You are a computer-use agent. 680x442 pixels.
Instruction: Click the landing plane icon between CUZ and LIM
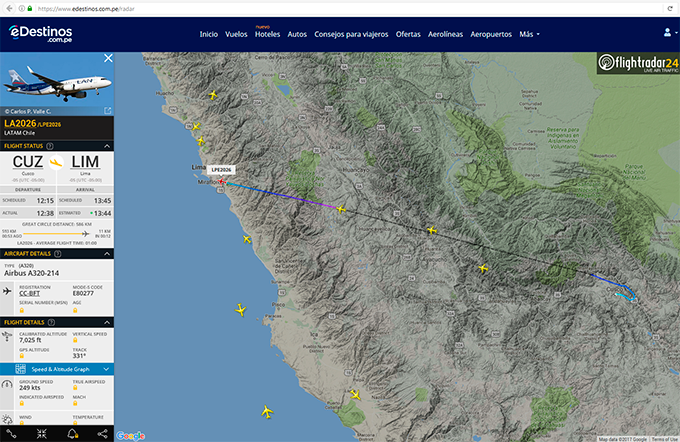pos(56,162)
